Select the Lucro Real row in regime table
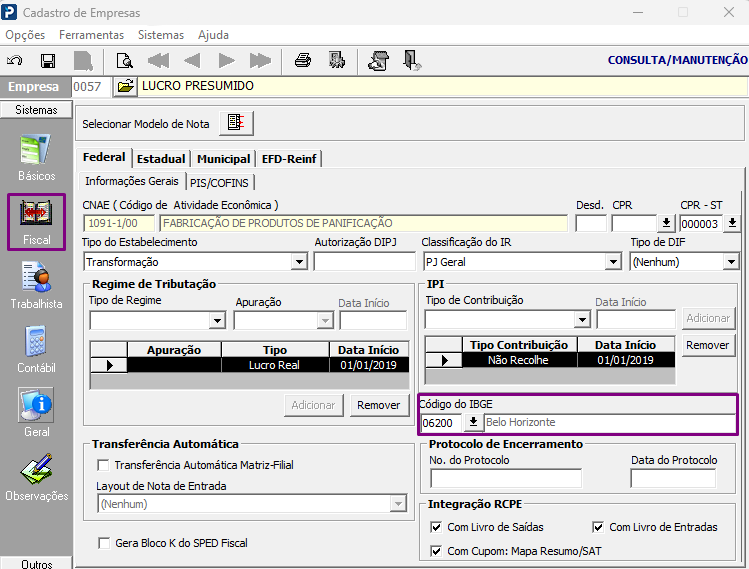Image resolution: width=749 pixels, height=569 pixels. pyautogui.click(x=250, y=365)
